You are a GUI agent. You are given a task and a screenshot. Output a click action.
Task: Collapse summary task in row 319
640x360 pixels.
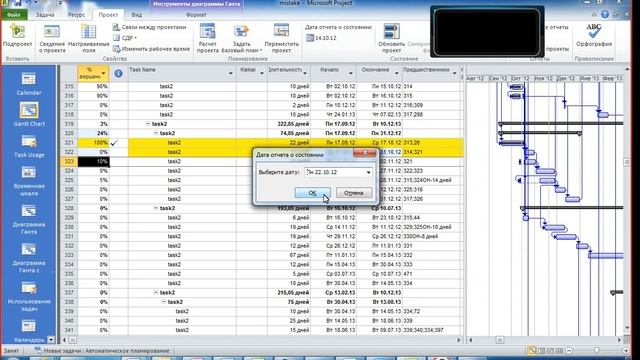click(148, 124)
